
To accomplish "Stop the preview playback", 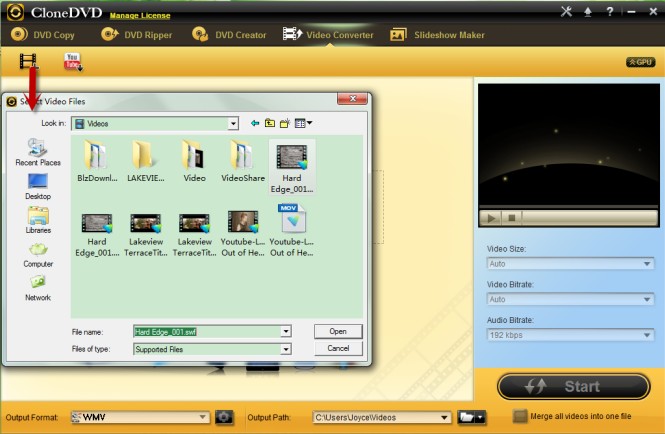I will pyautogui.click(x=512, y=218).
